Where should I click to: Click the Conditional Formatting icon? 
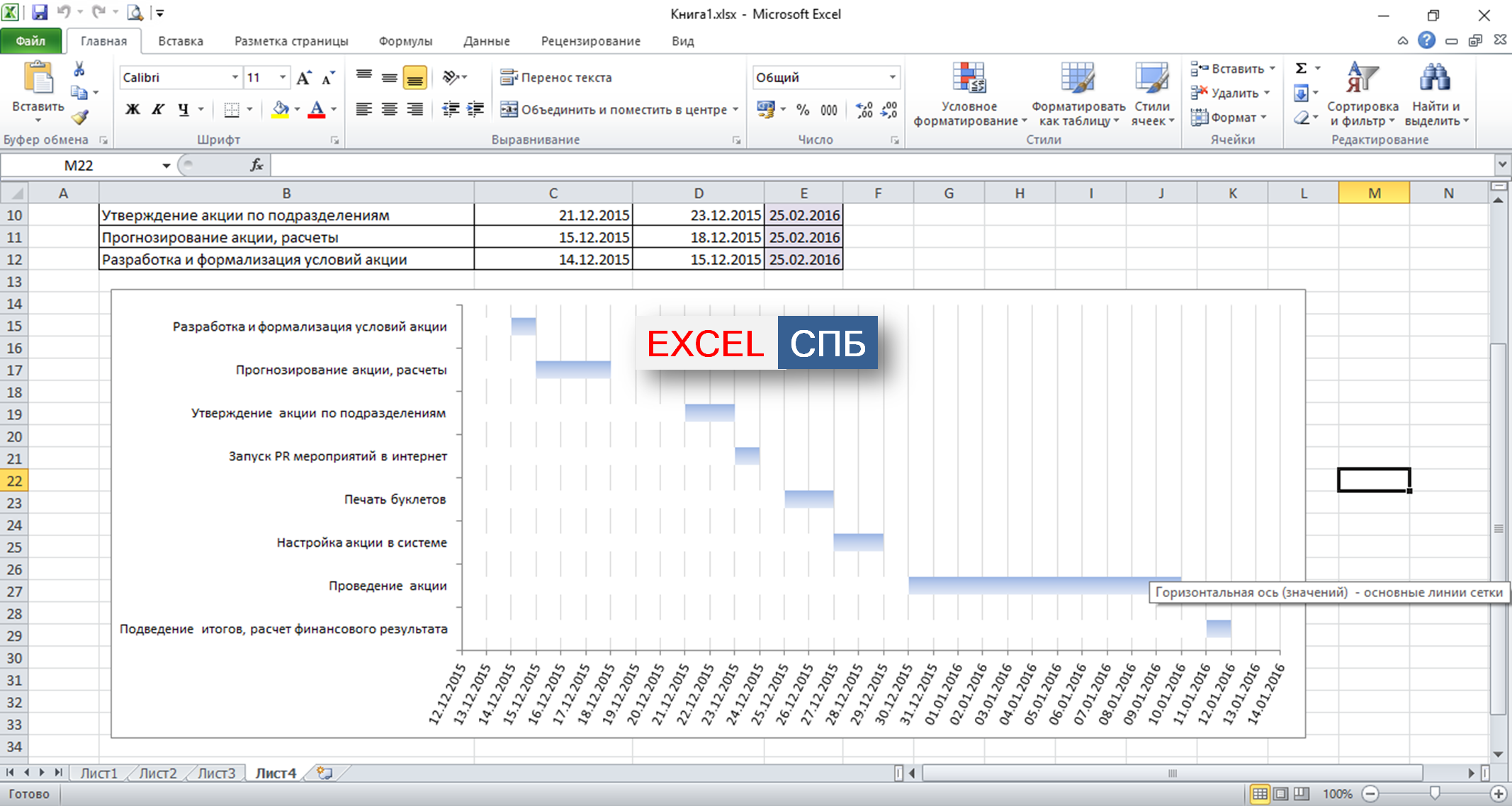click(969, 78)
